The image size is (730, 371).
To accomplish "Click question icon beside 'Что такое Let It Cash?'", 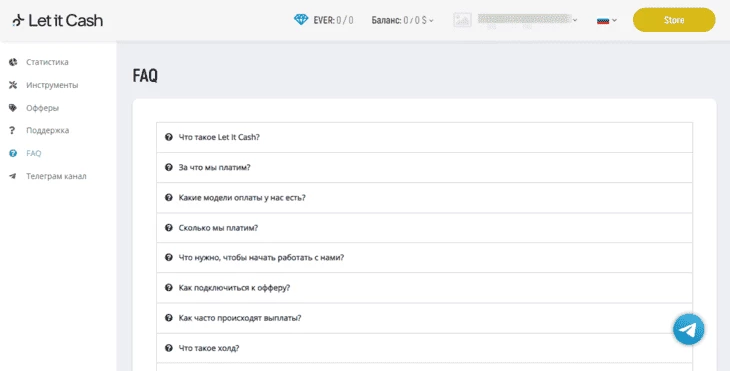I will tap(169, 137).
